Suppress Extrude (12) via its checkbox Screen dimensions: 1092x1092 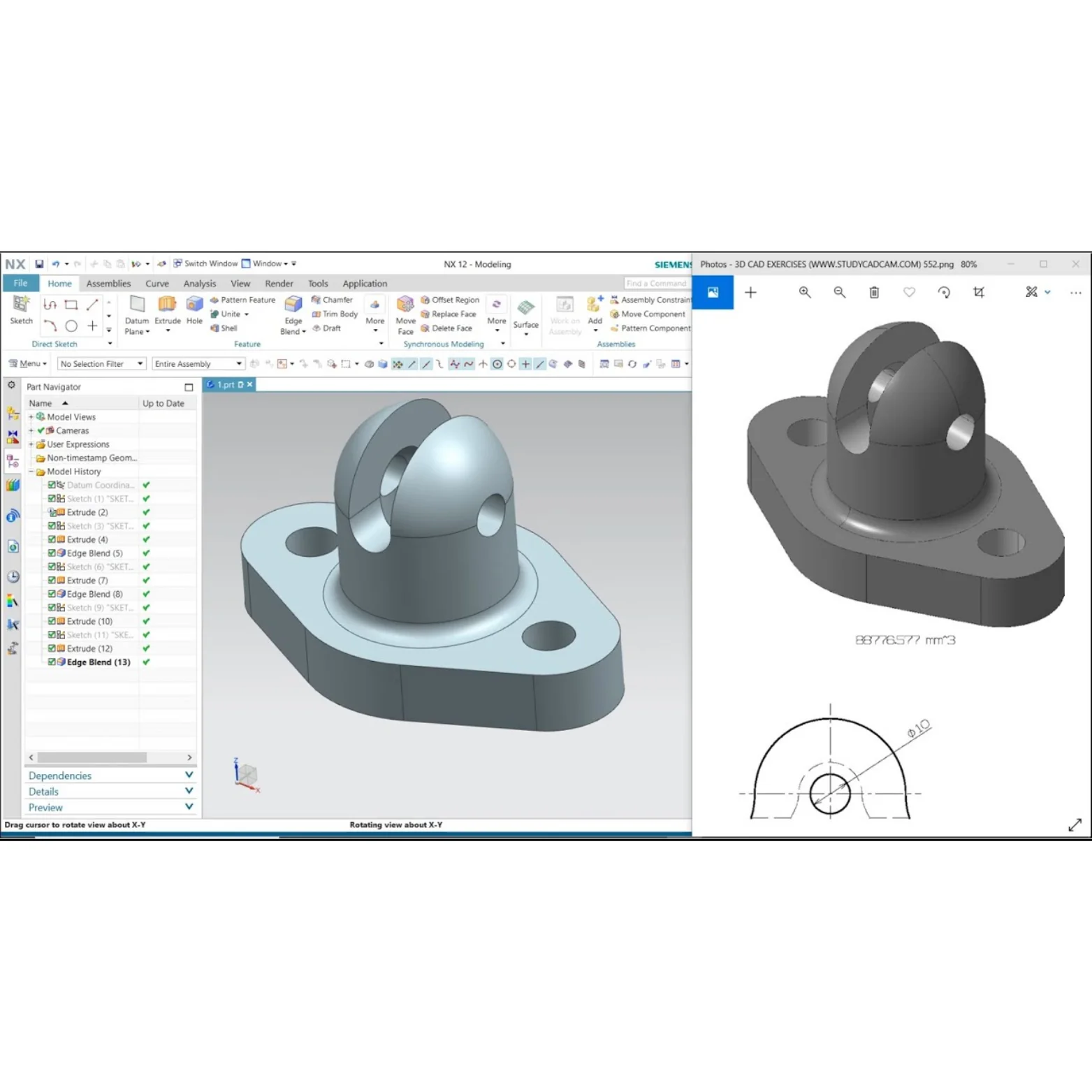[x=52, y=648]
